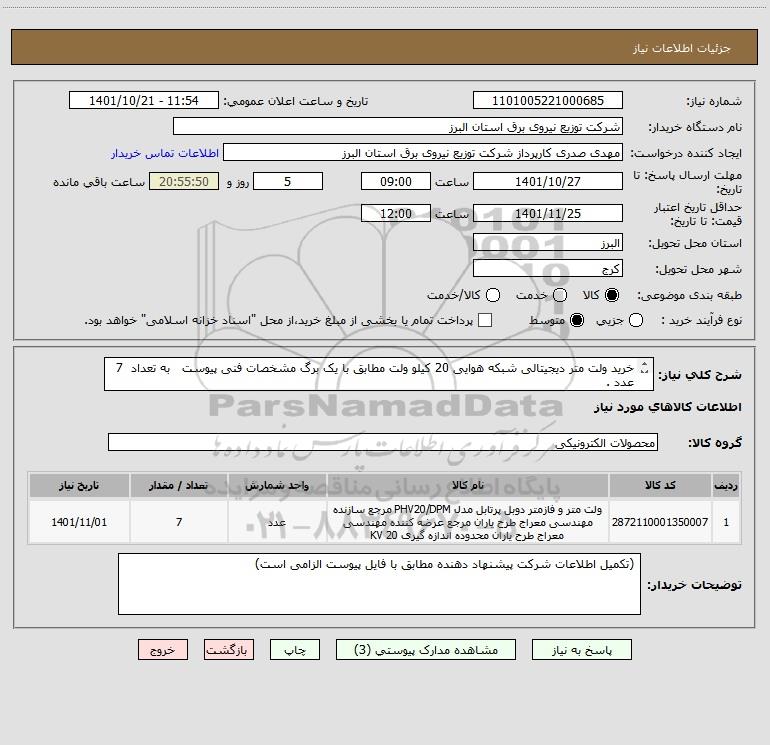Toggle the اسناد خزانه اسلامی payment checkbox

tap(485, 320)
